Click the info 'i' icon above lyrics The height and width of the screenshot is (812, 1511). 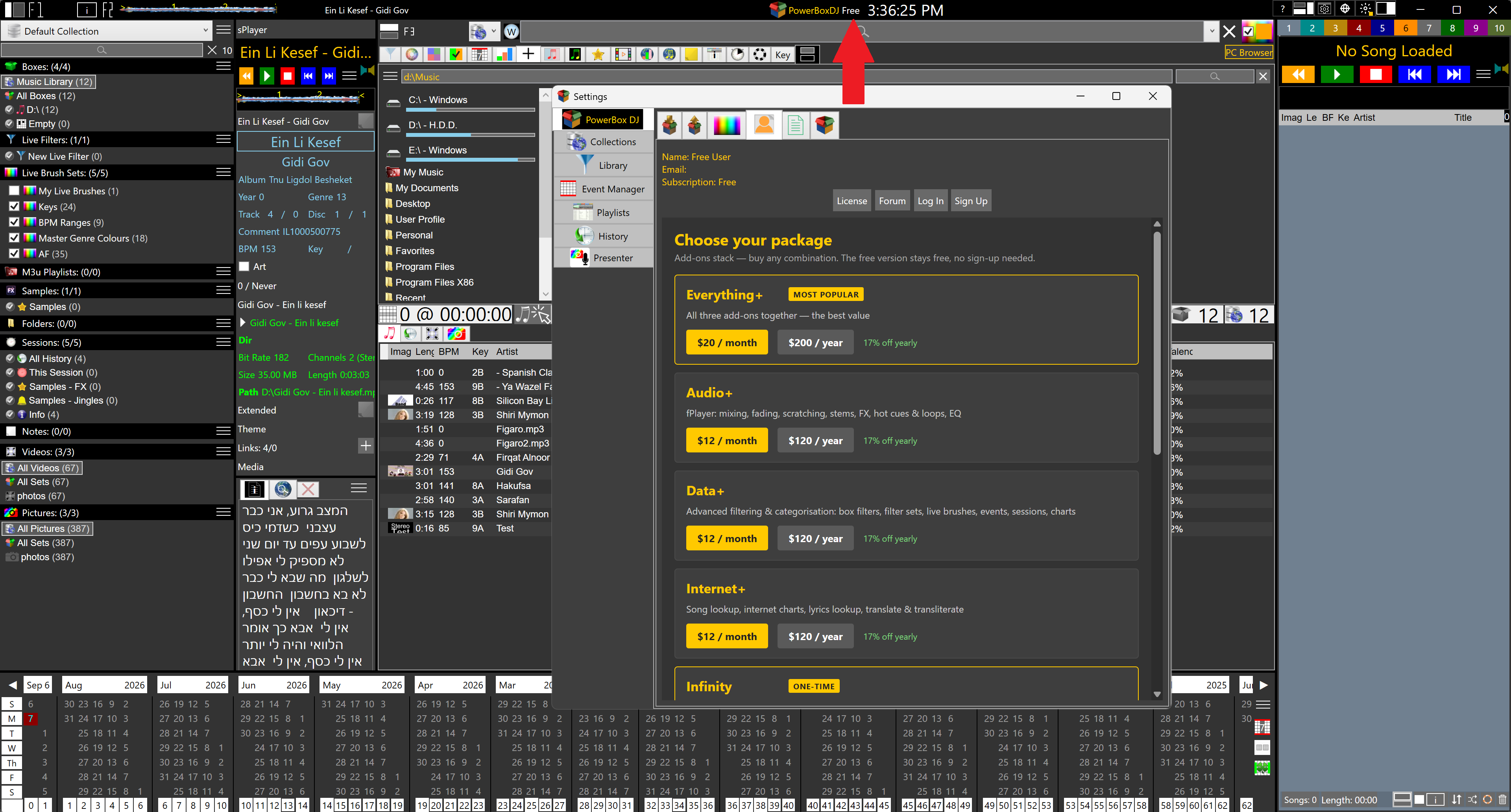click(x=254, y=489)
